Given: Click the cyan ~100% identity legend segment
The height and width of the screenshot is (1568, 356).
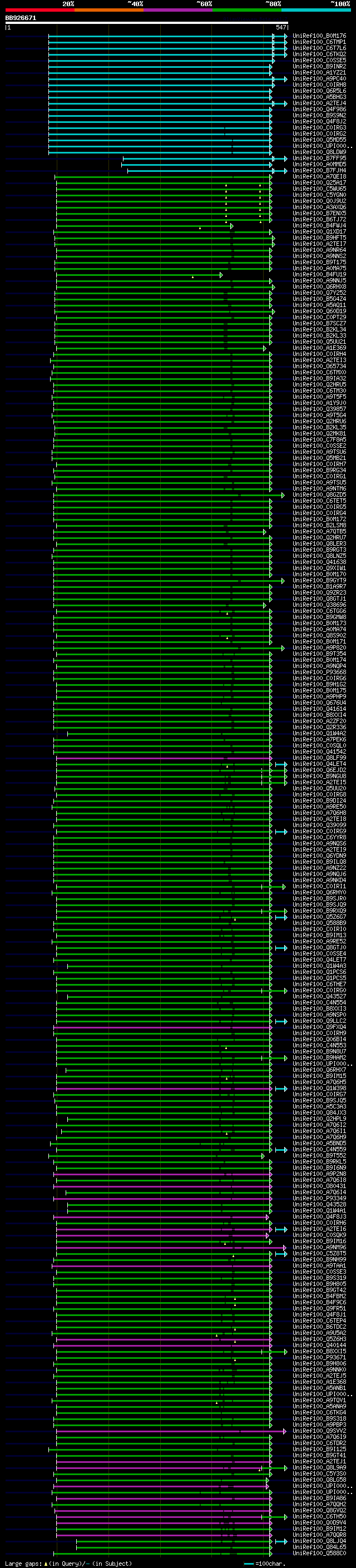Looking at the screenshot, I should pyautogui.click(x=316, y=10).
